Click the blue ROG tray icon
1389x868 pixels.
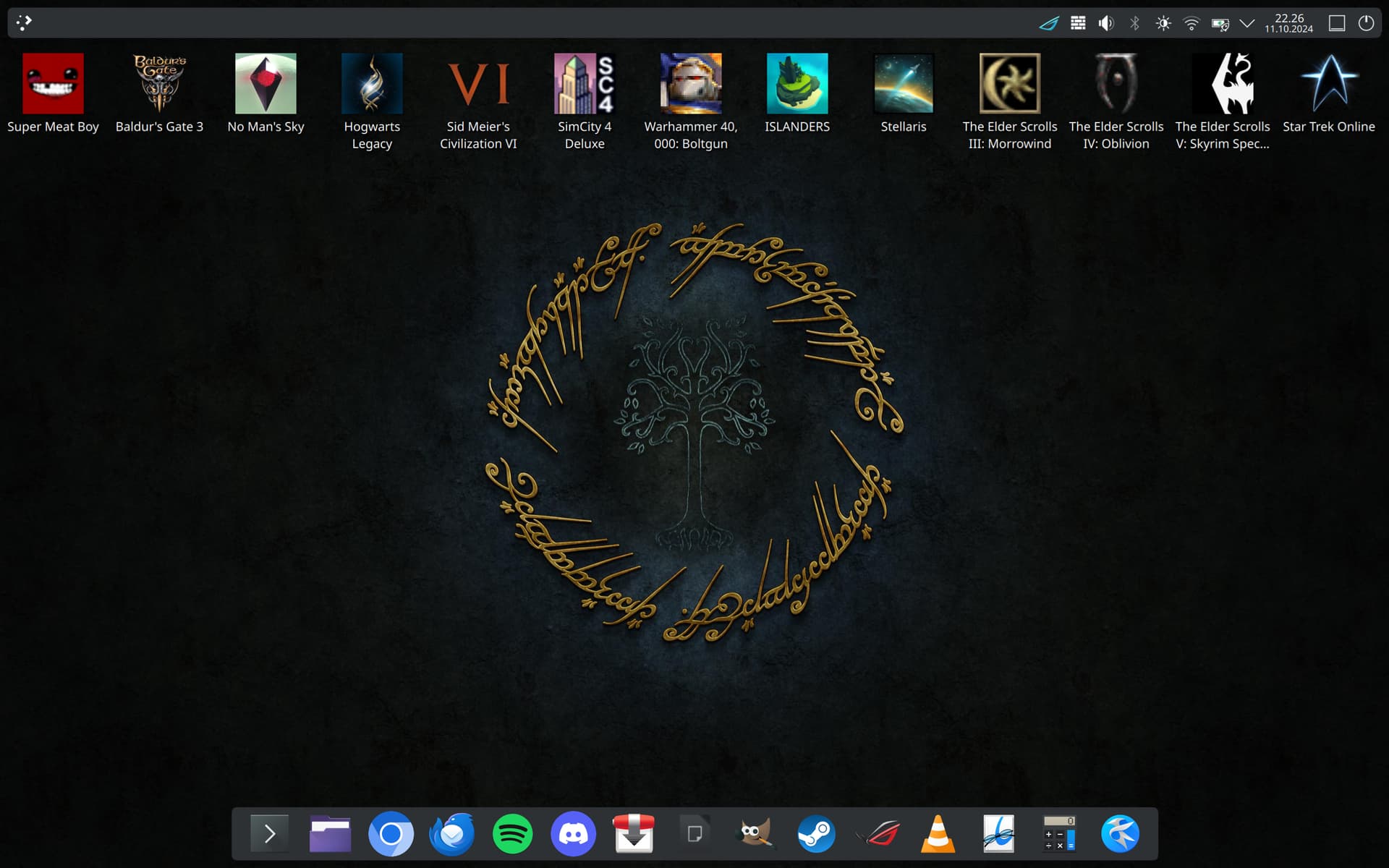point(1049,23)
